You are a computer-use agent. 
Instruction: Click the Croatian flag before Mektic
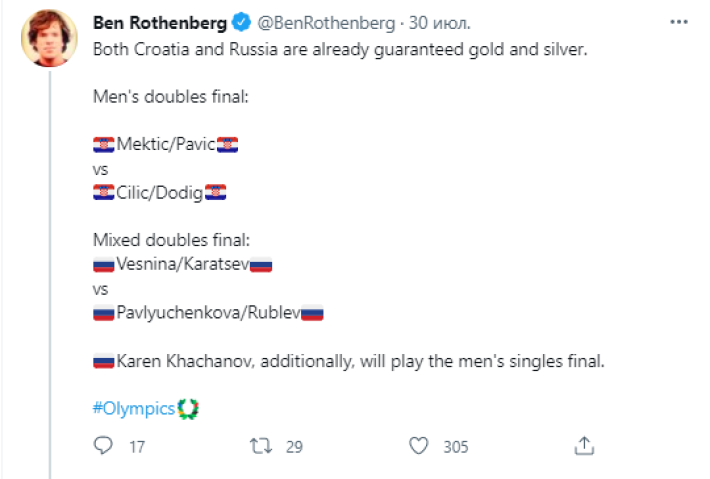click(x=104, y=145)
